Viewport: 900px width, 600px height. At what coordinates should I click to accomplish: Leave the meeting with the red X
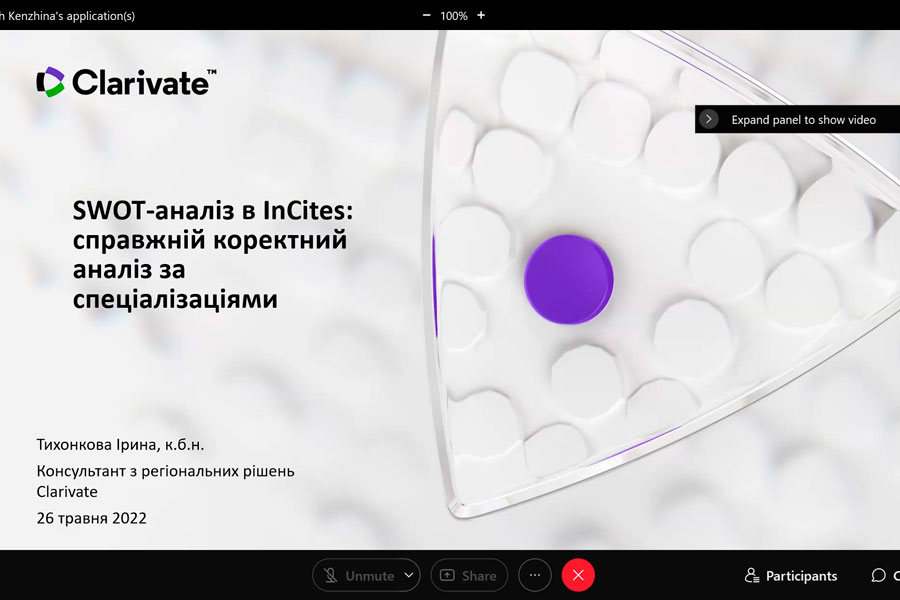click(578, 575)
